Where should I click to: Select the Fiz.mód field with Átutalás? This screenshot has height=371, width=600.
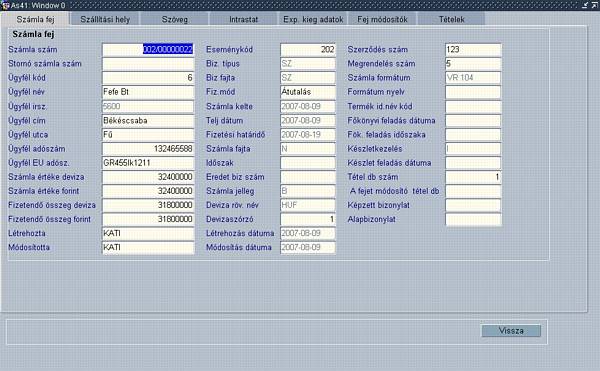click(x=308, y=92)
